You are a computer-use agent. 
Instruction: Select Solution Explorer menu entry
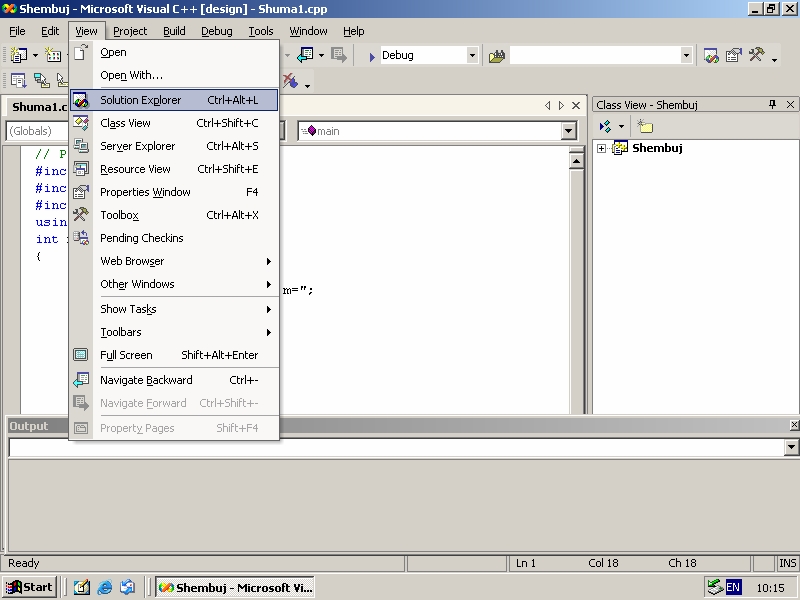click(174, 100)
